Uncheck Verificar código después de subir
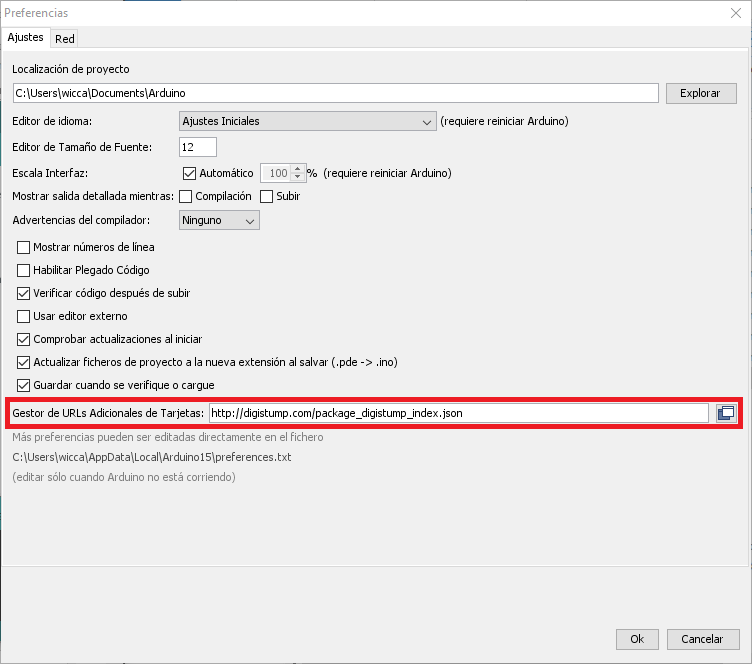Screen dimensions: 752x664 tap(25, 293)
